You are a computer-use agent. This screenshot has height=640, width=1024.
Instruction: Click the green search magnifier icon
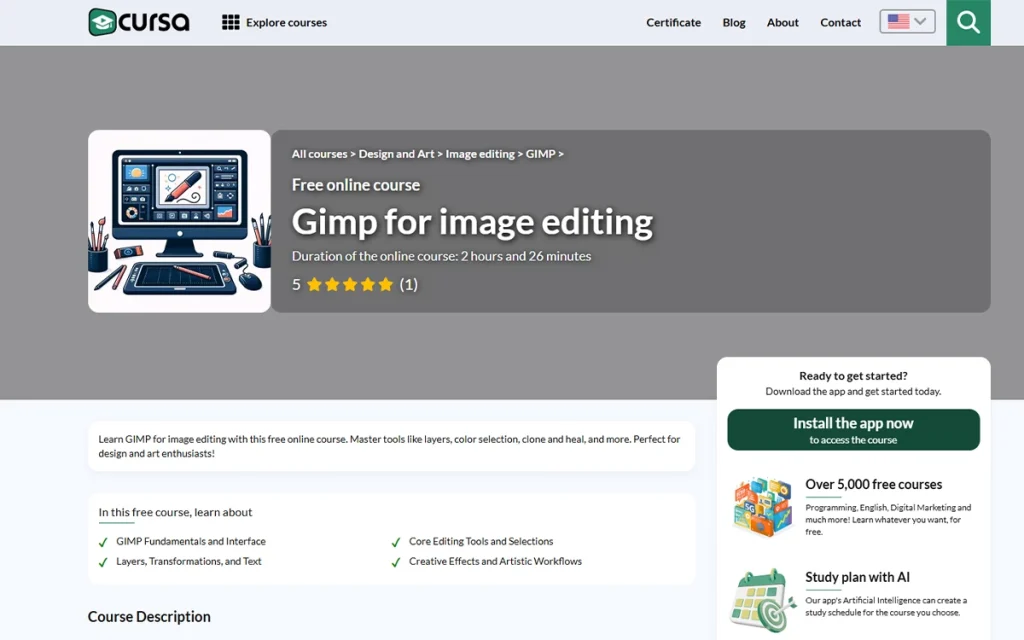(968, 22)
